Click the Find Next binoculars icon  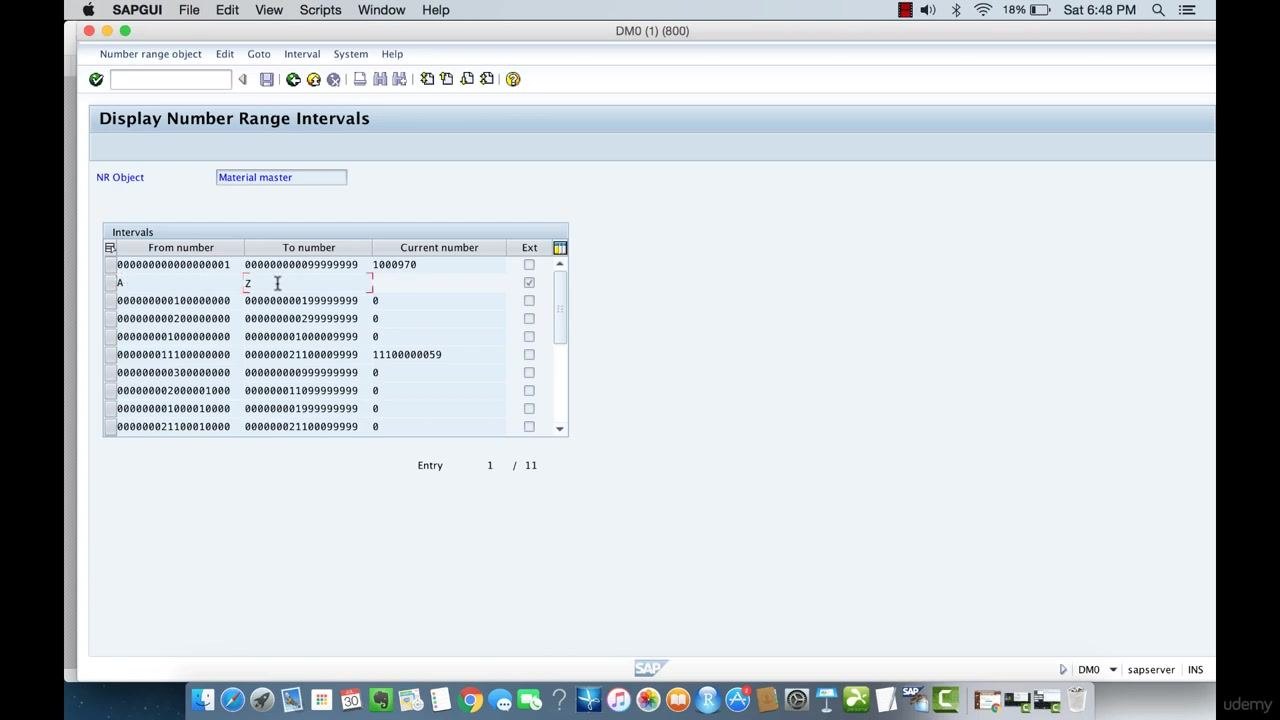400,79
